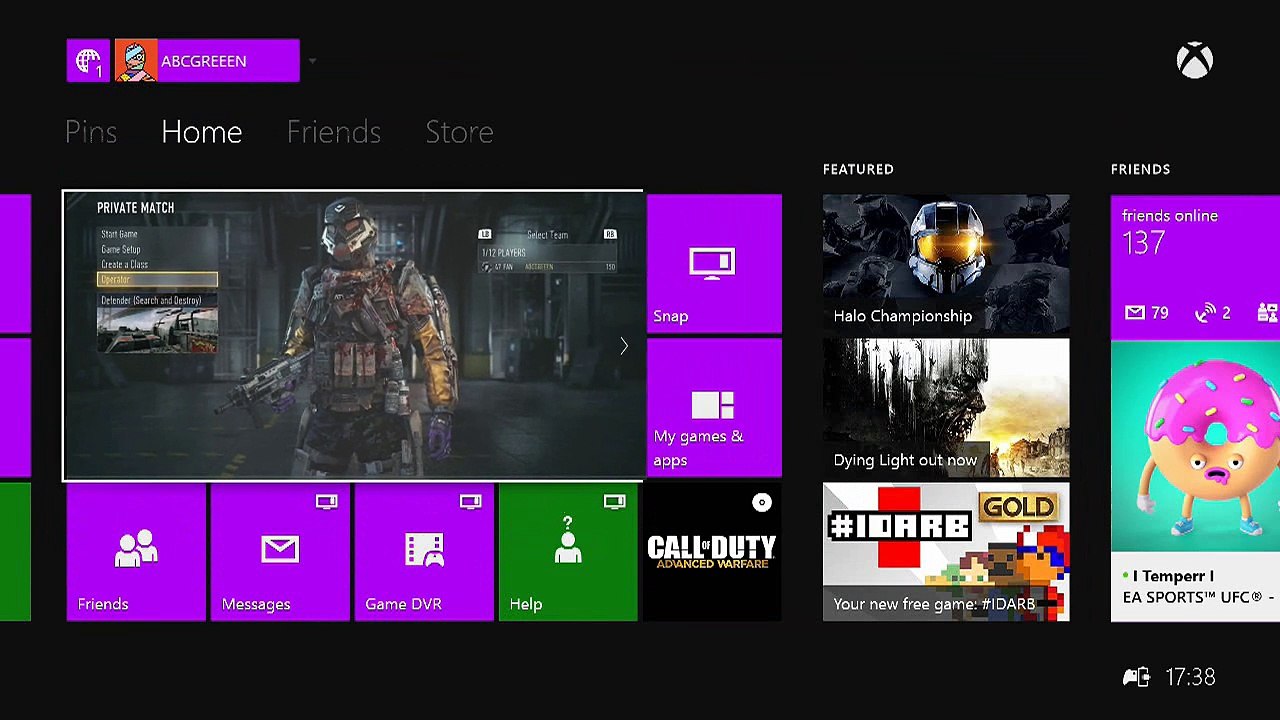Viewport: 1280px width, 720px height.
Task: Open the free game #IDARB tile
Action: coord(946,552)
